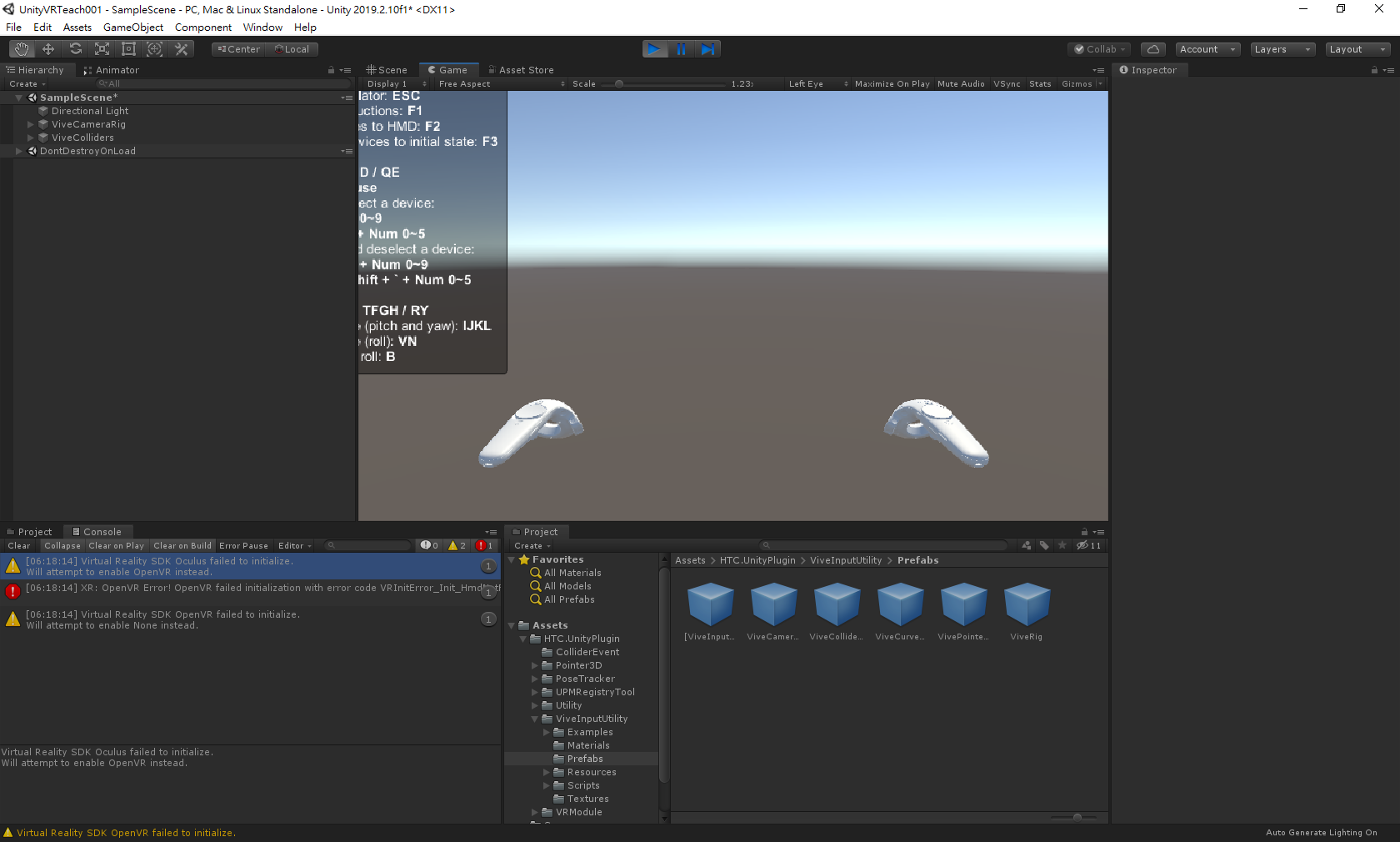Toggle warning message filter in Console

(457, 545)
